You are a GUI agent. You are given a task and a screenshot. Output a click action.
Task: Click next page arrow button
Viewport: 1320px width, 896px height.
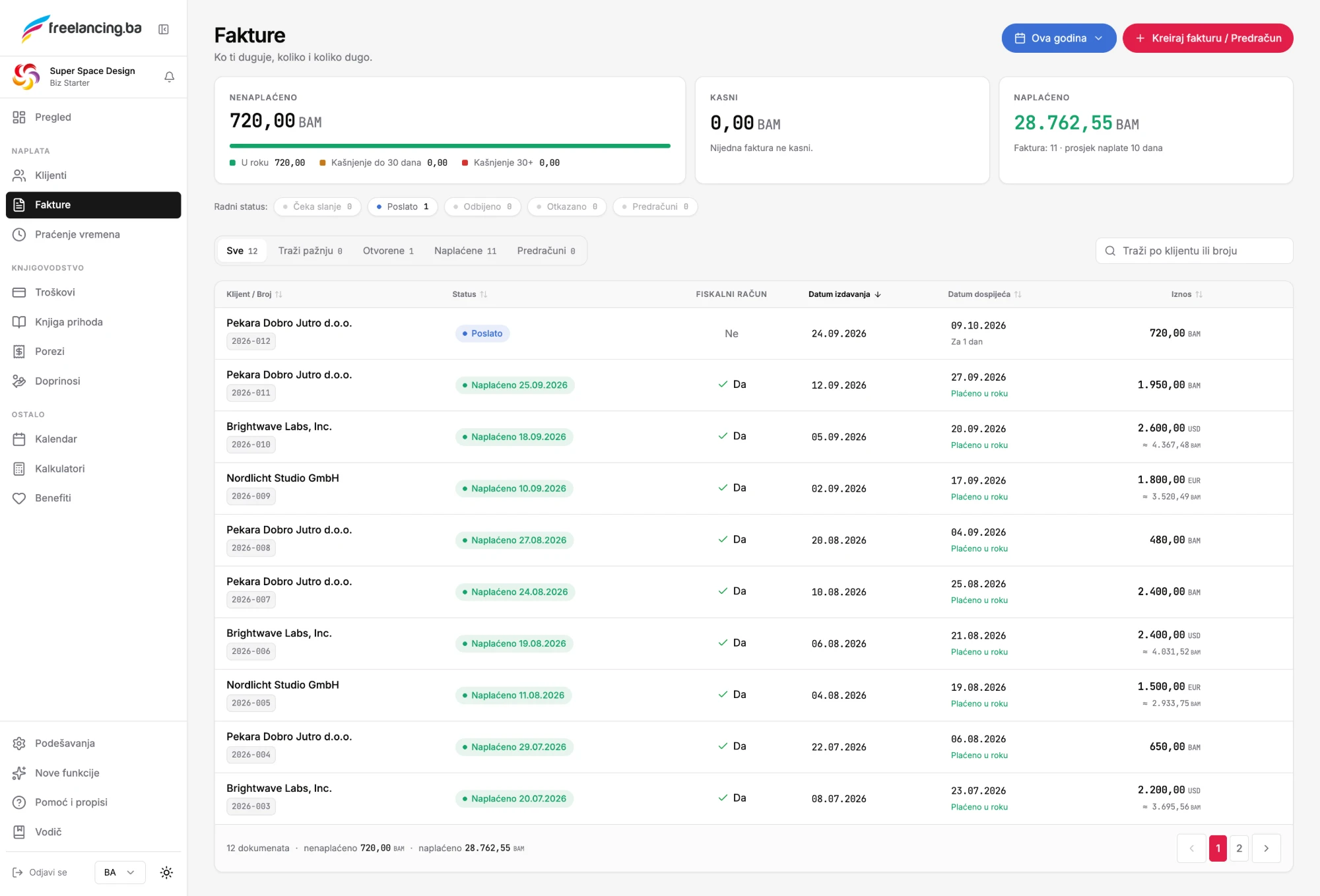coord(1266,848)
